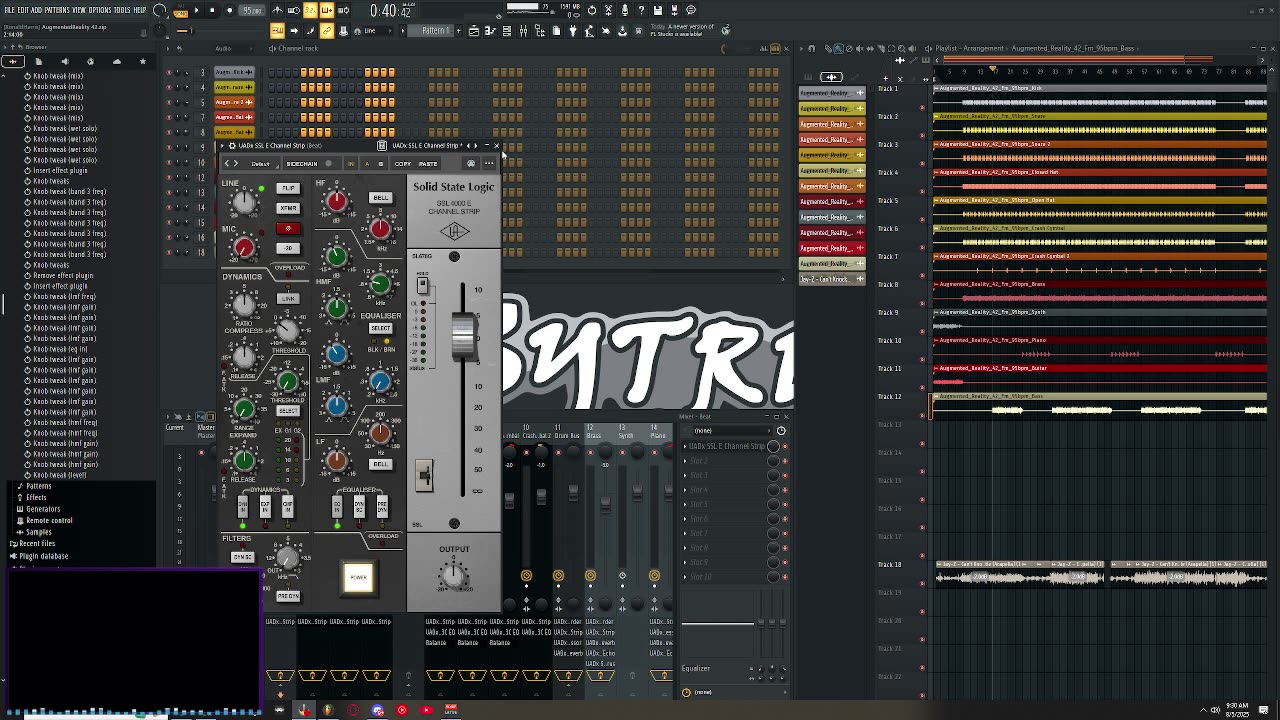Expand the Plugin database folder

[x=43, y=556]
